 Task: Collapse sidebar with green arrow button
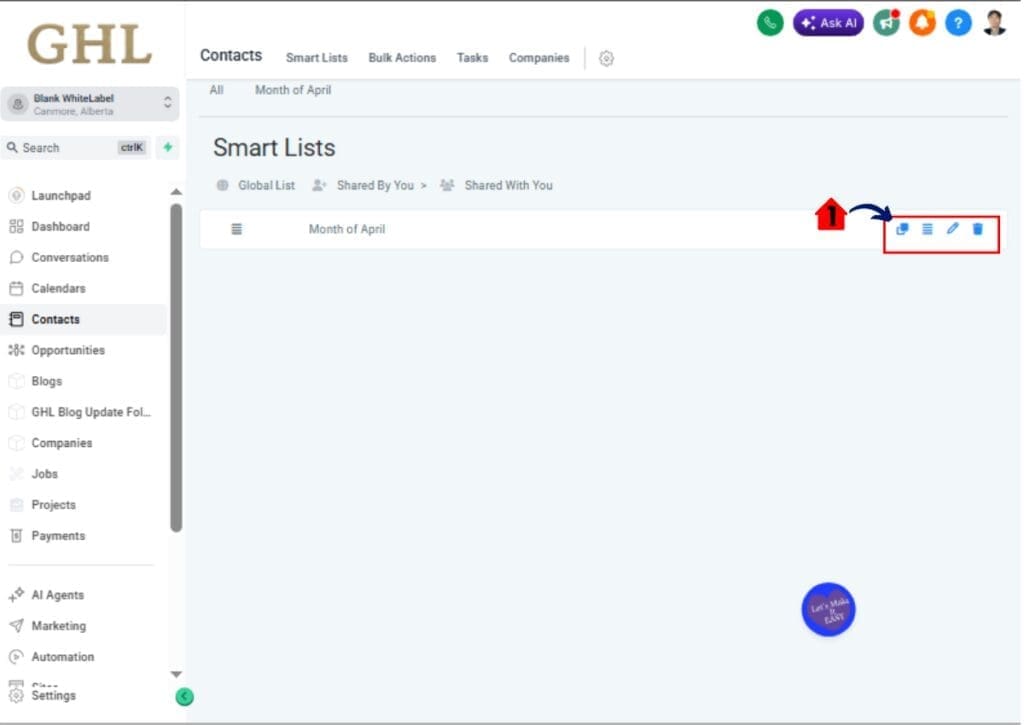(185, 697)
